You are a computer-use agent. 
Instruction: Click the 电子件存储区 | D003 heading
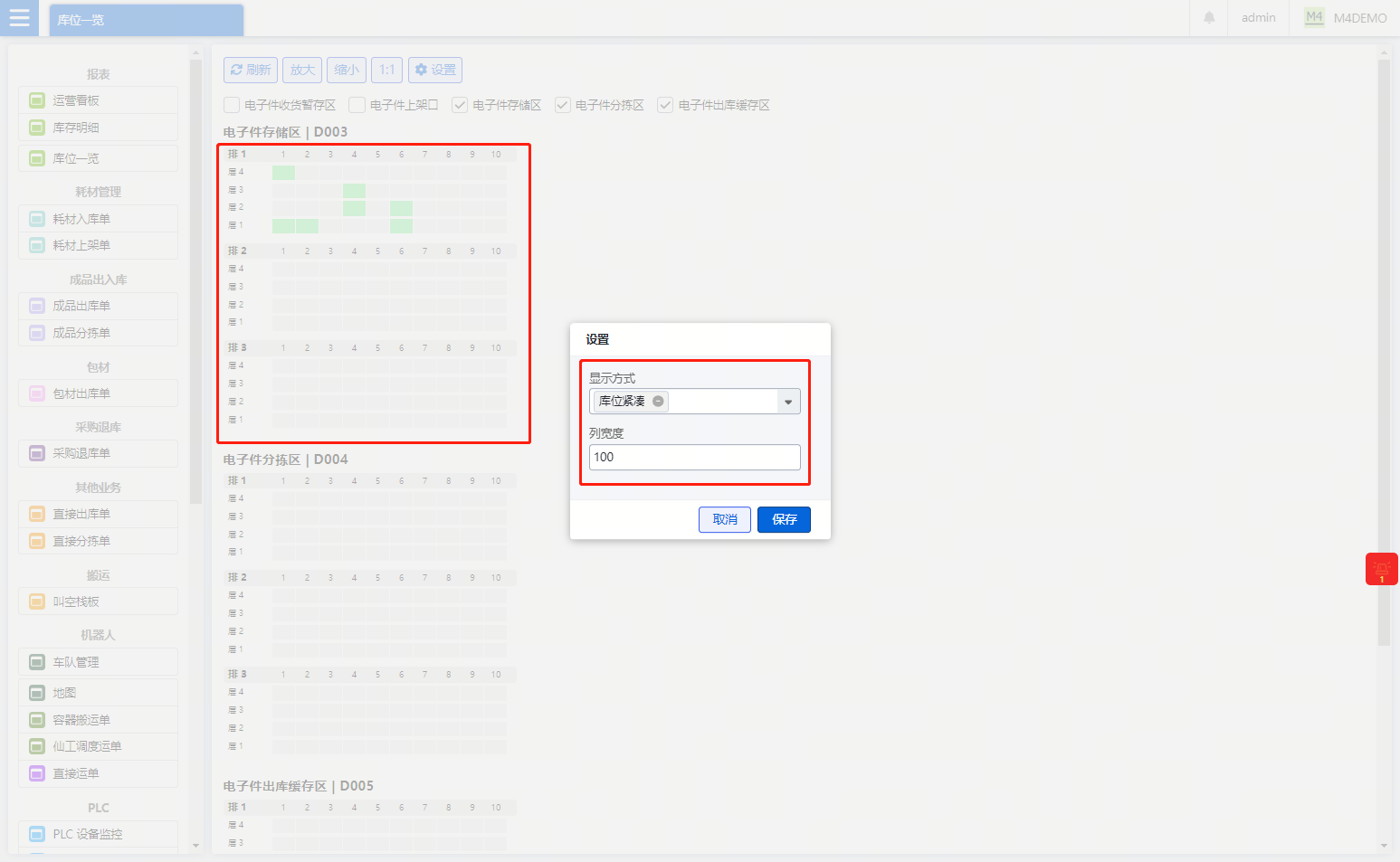285,132
